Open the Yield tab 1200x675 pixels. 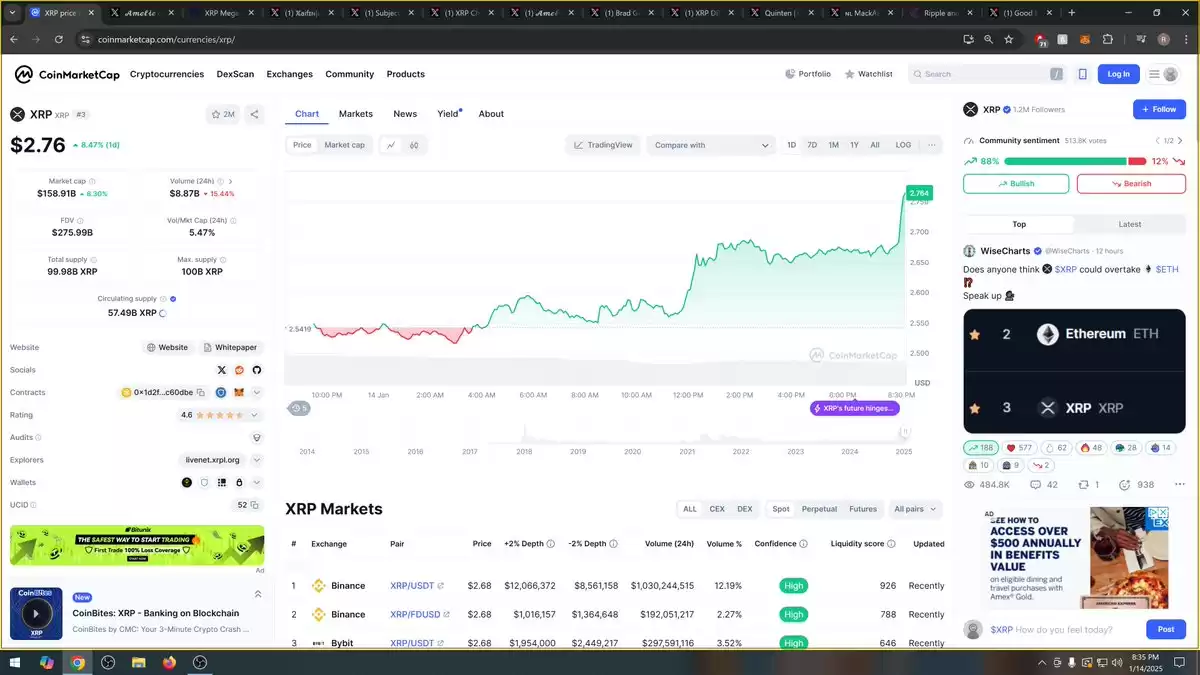448,114
